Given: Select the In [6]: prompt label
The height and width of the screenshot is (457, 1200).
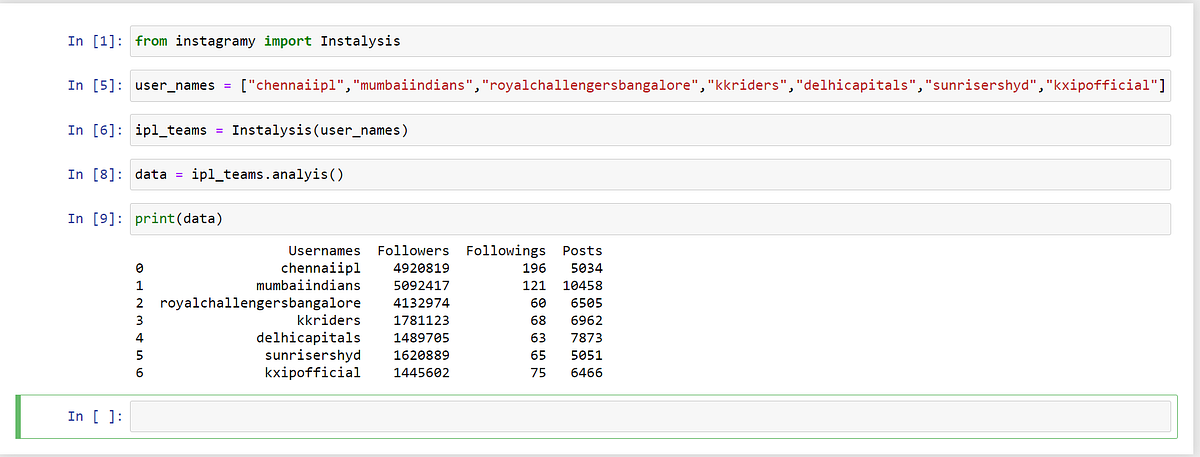Looking at the screenshot, I should [96, 130].
